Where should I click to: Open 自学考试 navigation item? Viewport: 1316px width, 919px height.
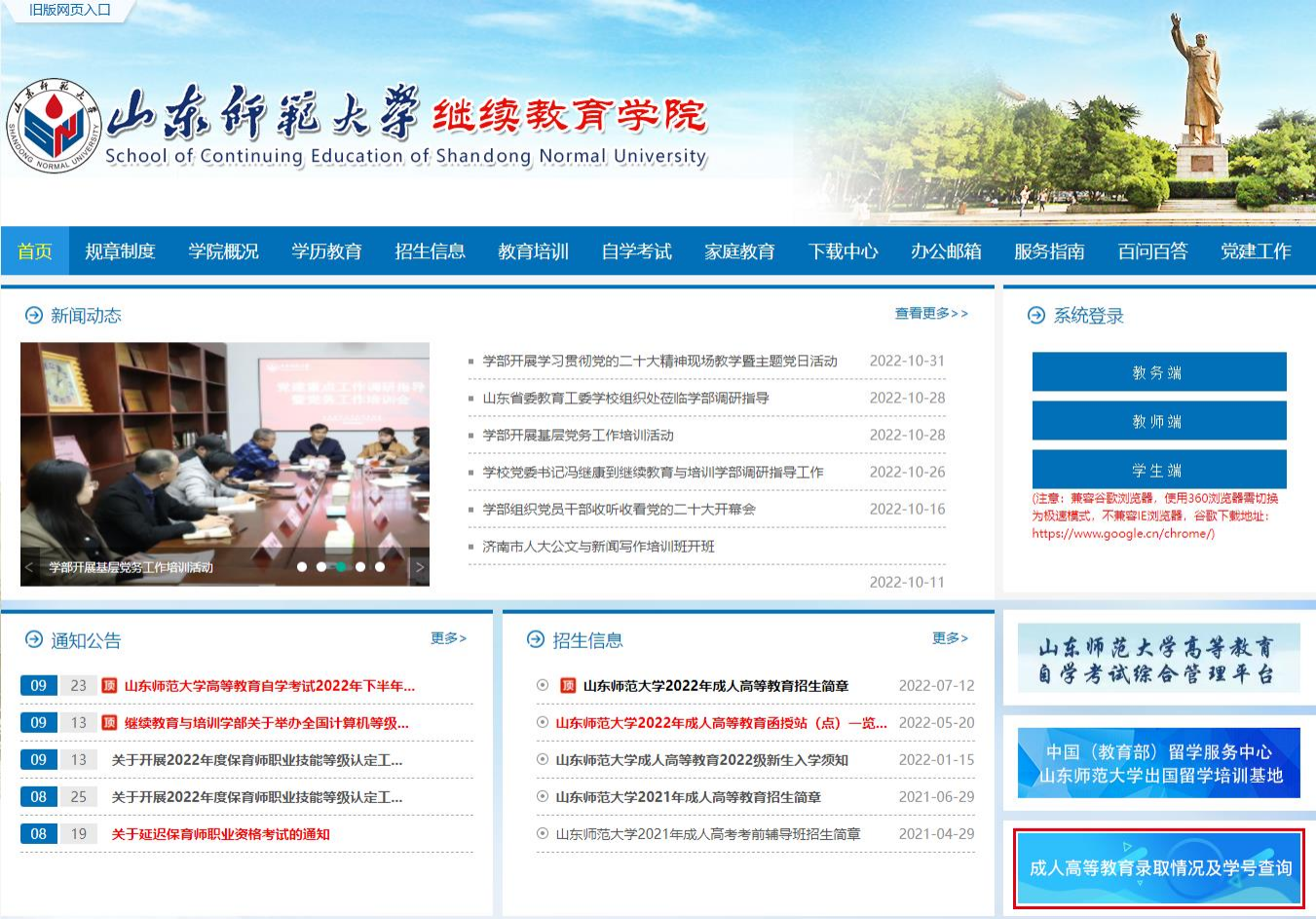pyautogui.click(x=636, y=251)
